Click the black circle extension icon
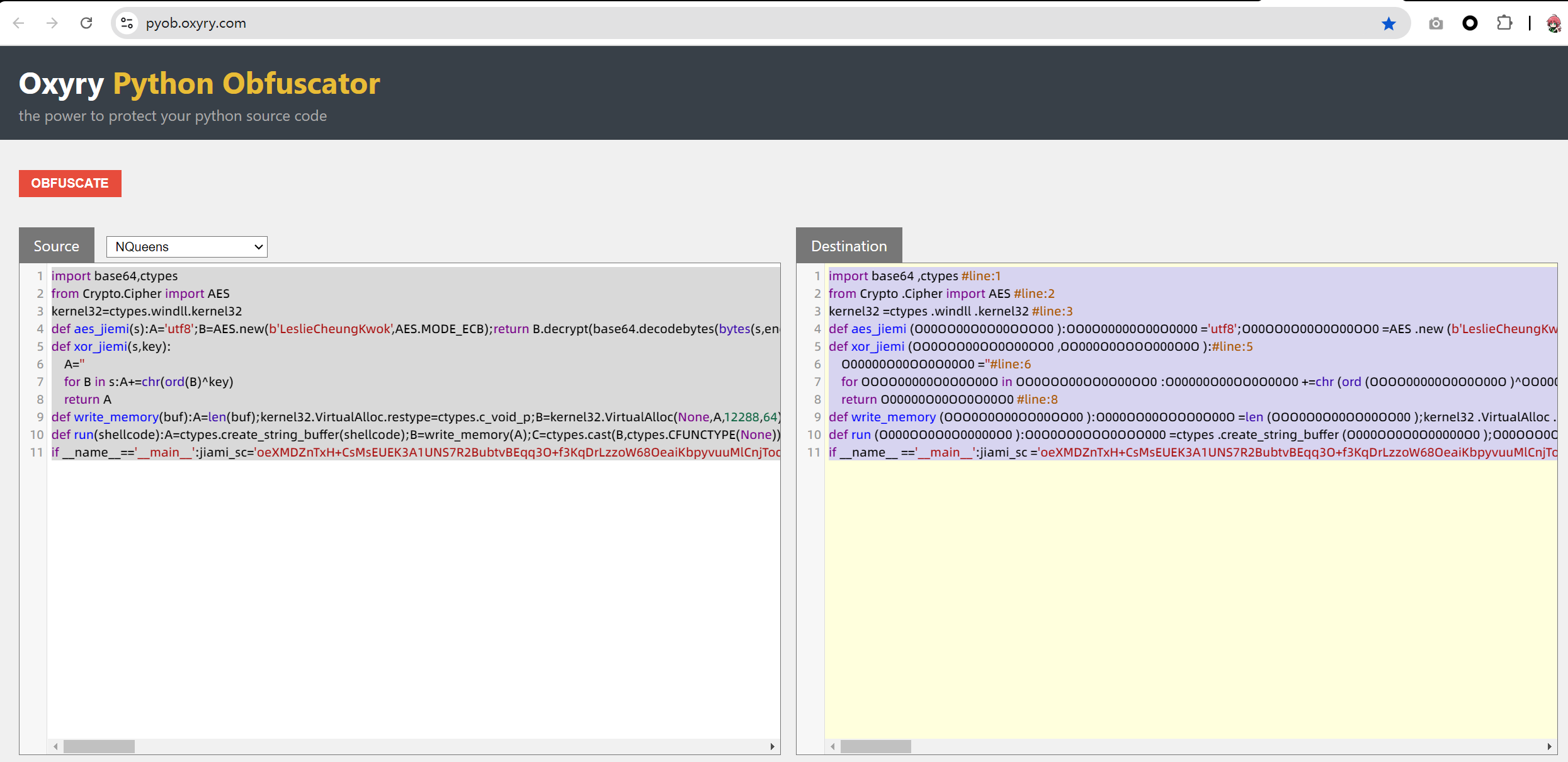 [x=1470, y=24]
